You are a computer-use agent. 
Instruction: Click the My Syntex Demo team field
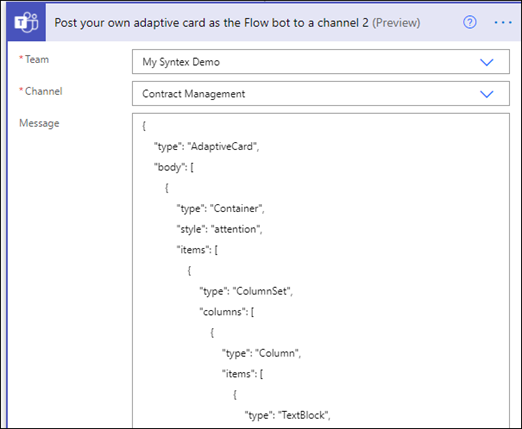click(x=321, y=62)
